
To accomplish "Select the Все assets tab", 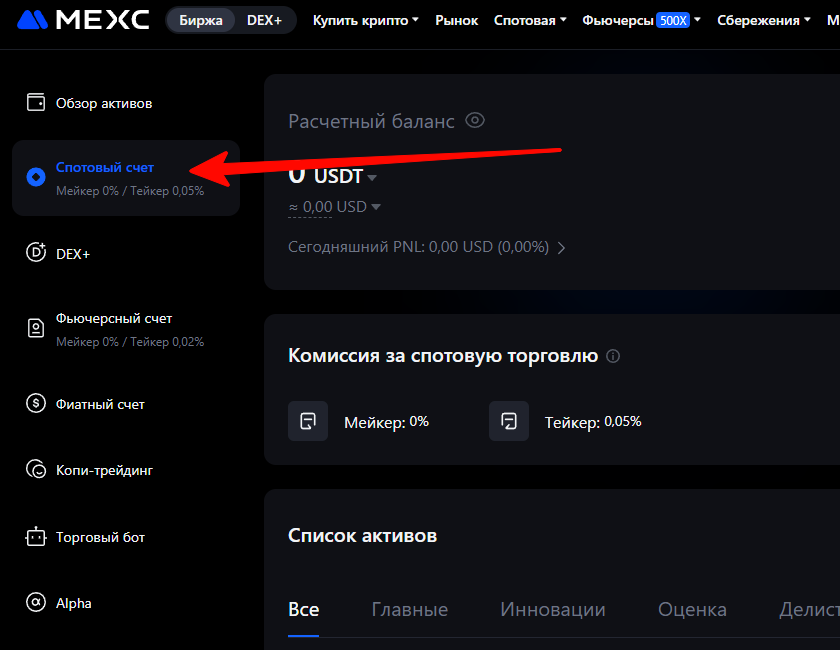I will (x=304, y=610).
